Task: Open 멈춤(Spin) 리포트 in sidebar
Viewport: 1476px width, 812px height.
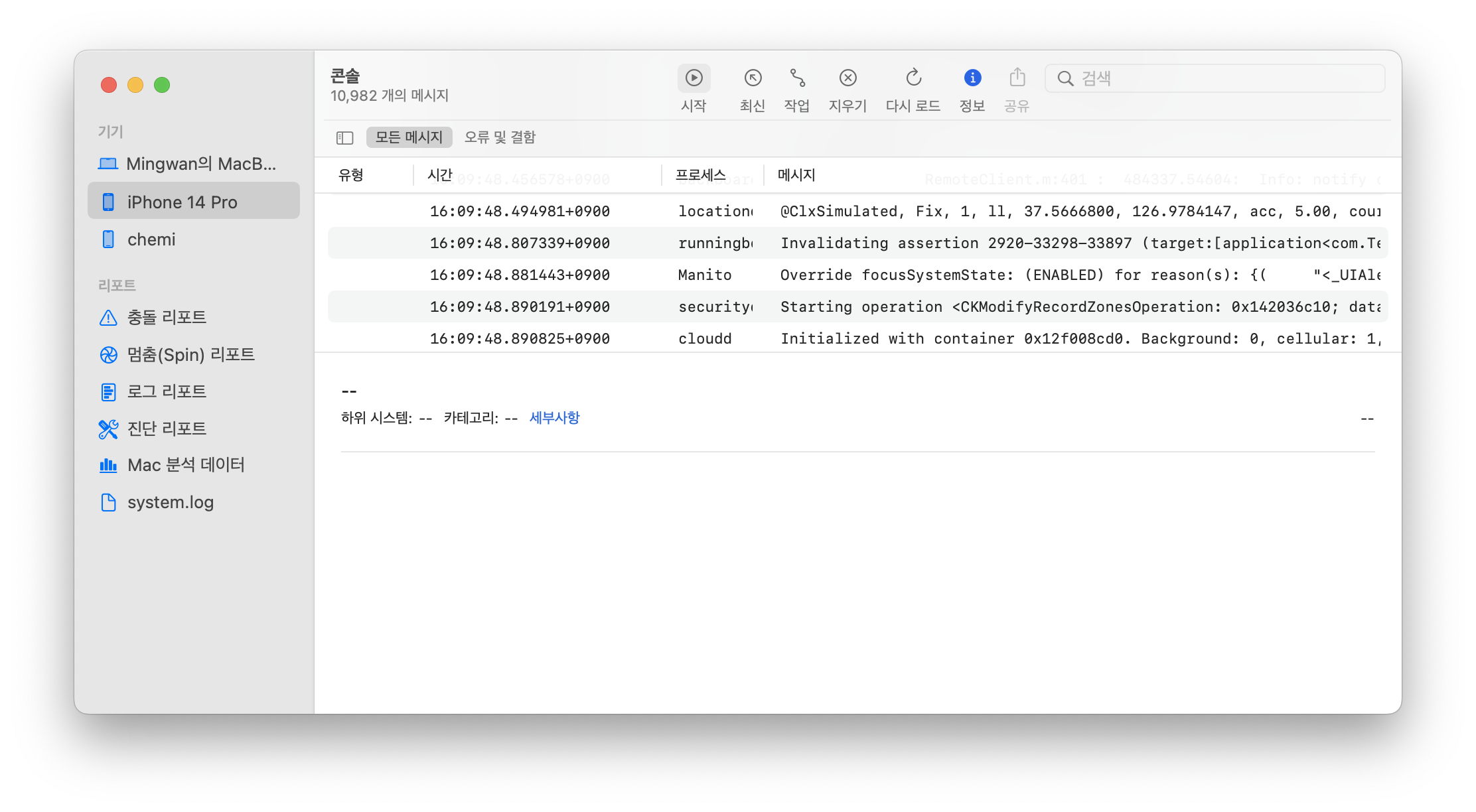Action: click(x=190, y=355)
